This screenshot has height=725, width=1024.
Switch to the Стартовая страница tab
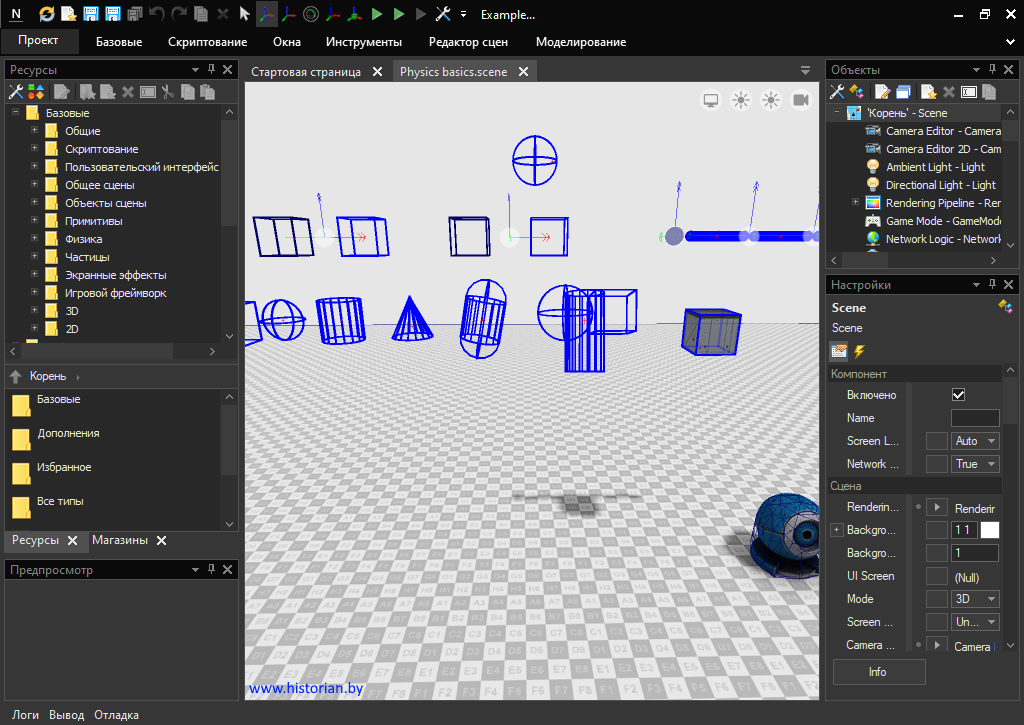point(306,72)
